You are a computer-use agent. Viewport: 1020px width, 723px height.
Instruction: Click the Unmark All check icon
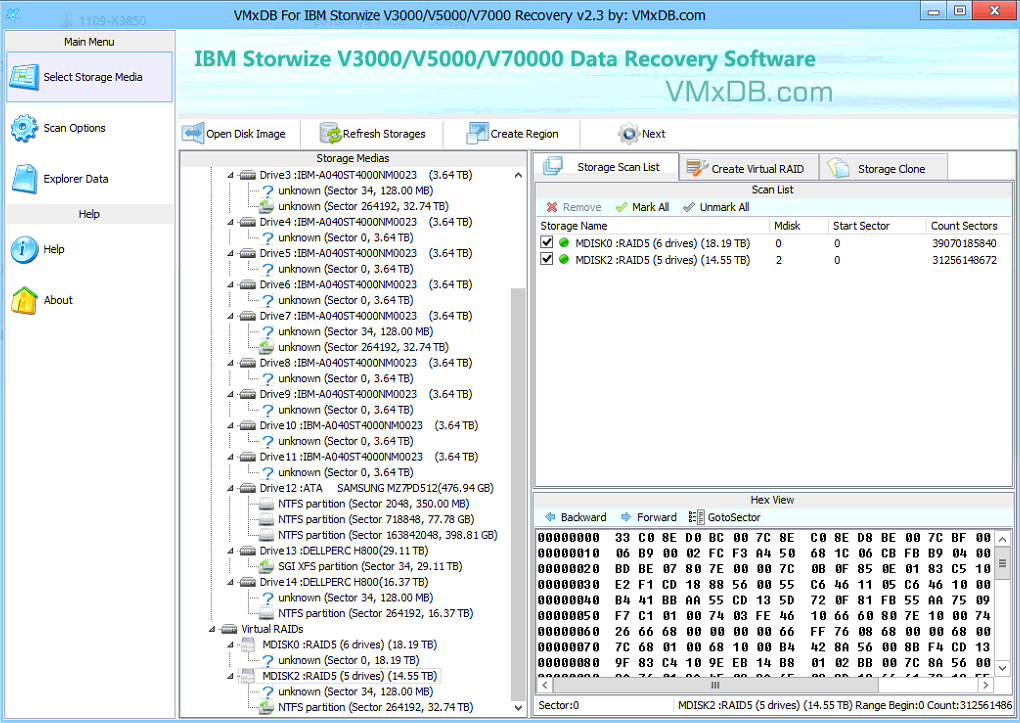point(689,207)
